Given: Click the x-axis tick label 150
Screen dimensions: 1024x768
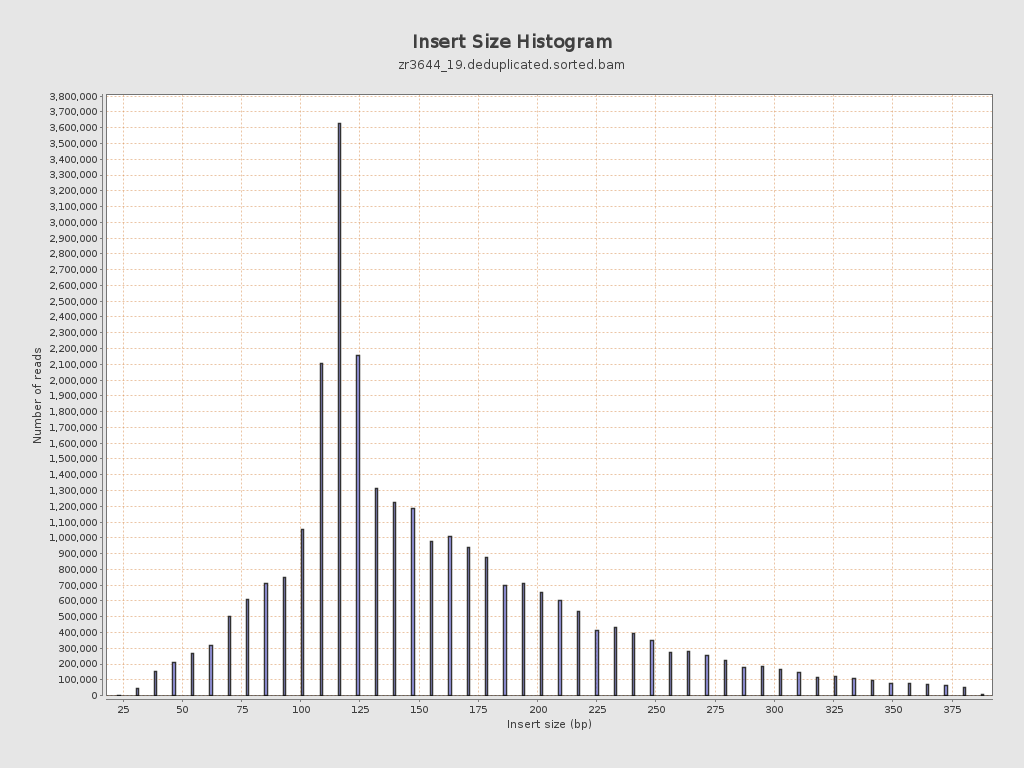Looking at the screenshot, I should click(x=419, y=709).
